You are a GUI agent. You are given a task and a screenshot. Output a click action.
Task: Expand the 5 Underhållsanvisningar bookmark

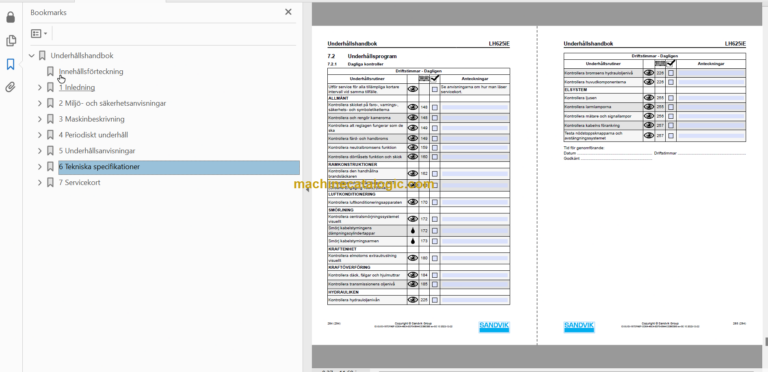point(40,151)
